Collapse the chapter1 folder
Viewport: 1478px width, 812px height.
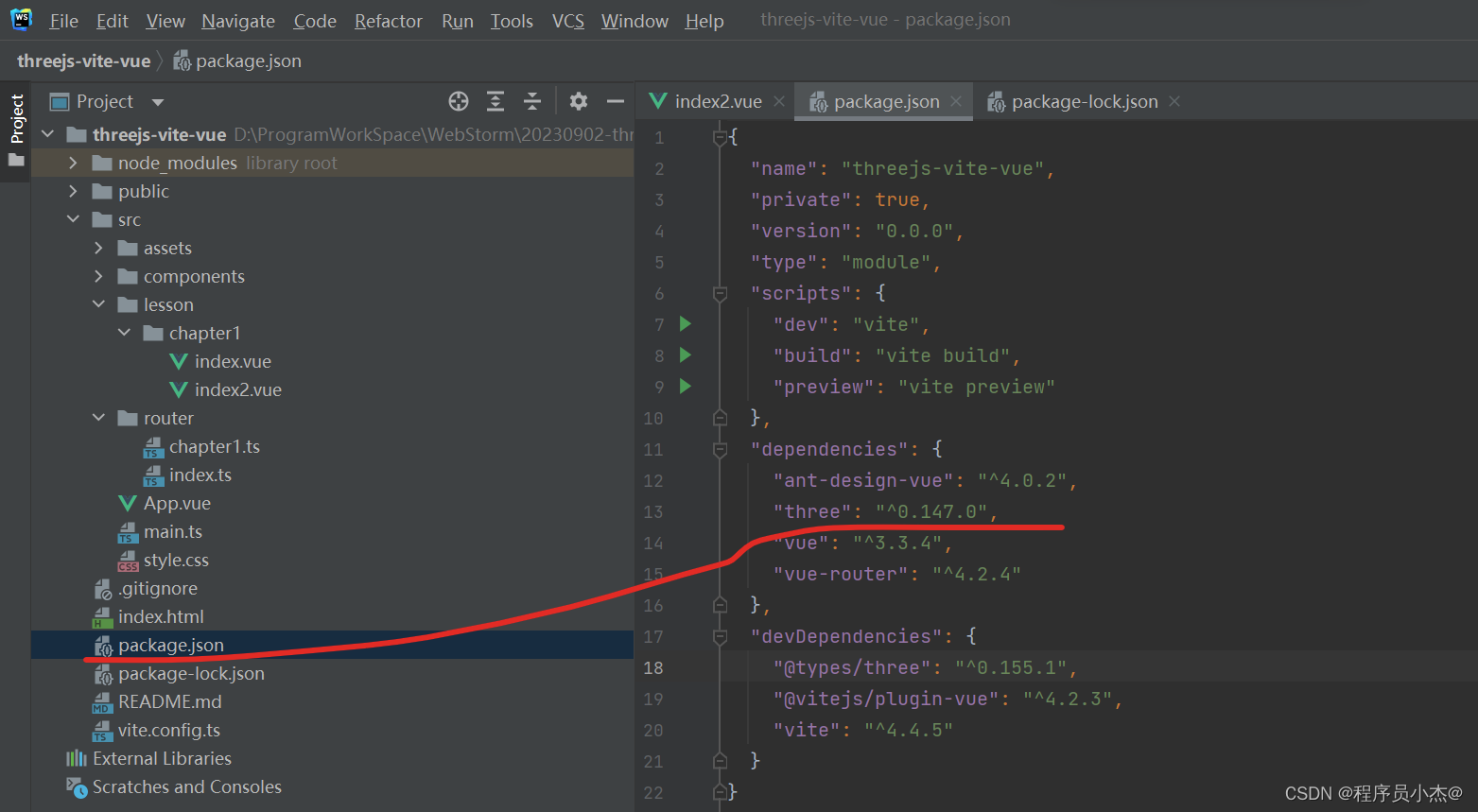coord(125,333)
